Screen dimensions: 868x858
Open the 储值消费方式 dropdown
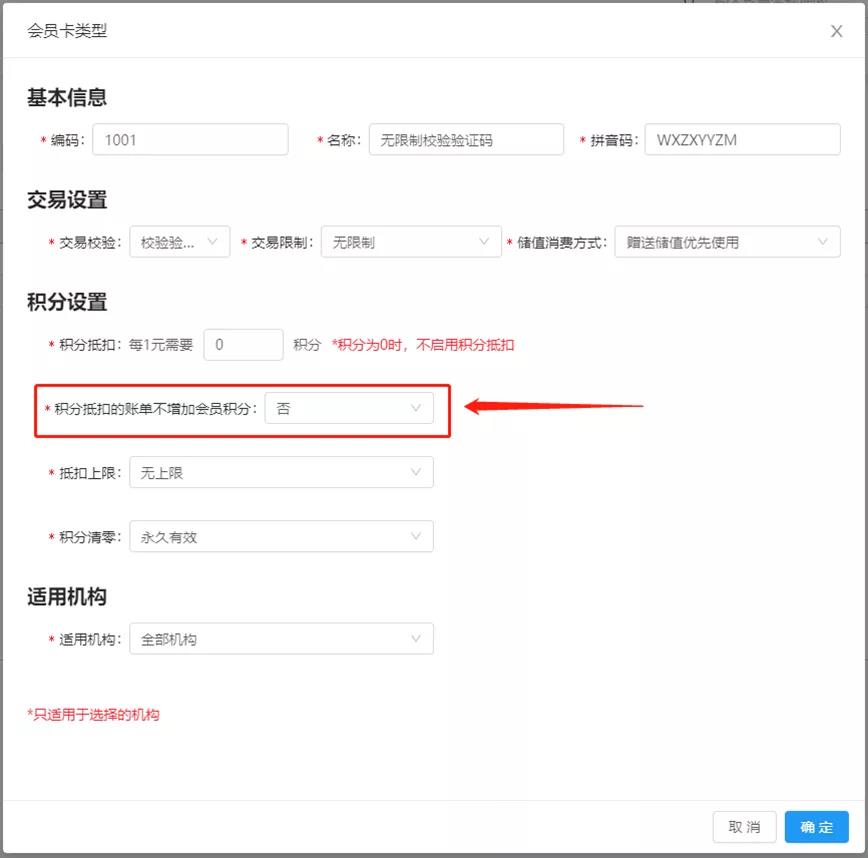tap(727, 242)
